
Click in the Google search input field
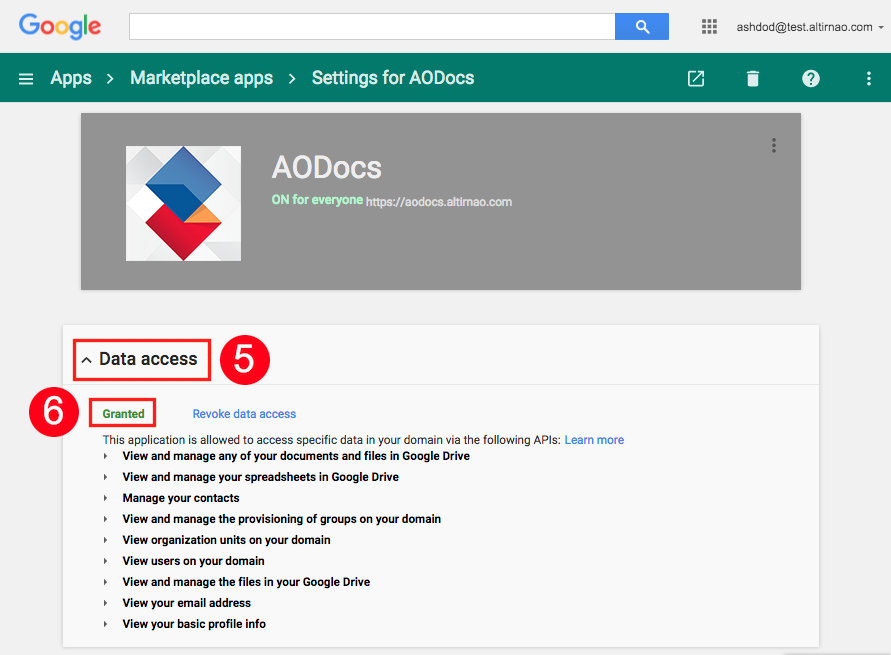coord(372,27)
